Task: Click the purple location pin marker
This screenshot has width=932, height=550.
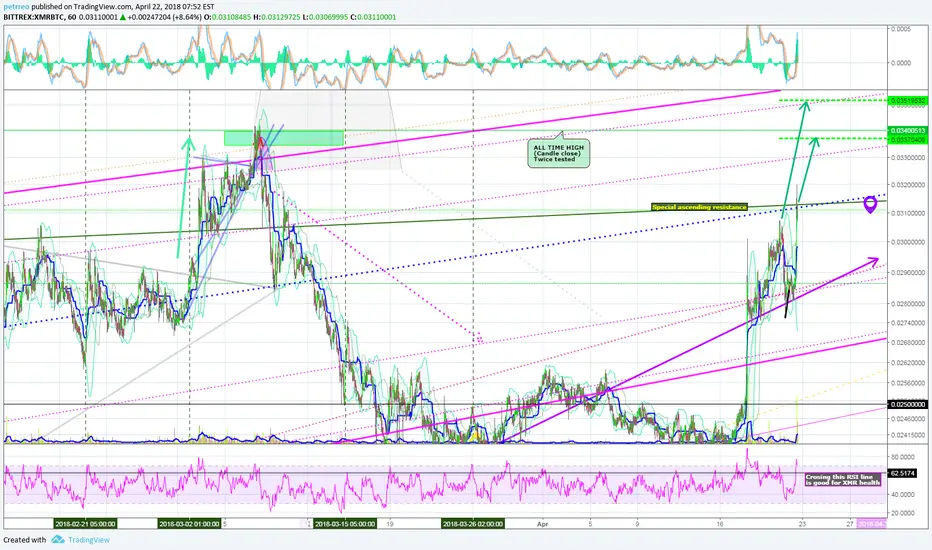Action: [870, 205]
